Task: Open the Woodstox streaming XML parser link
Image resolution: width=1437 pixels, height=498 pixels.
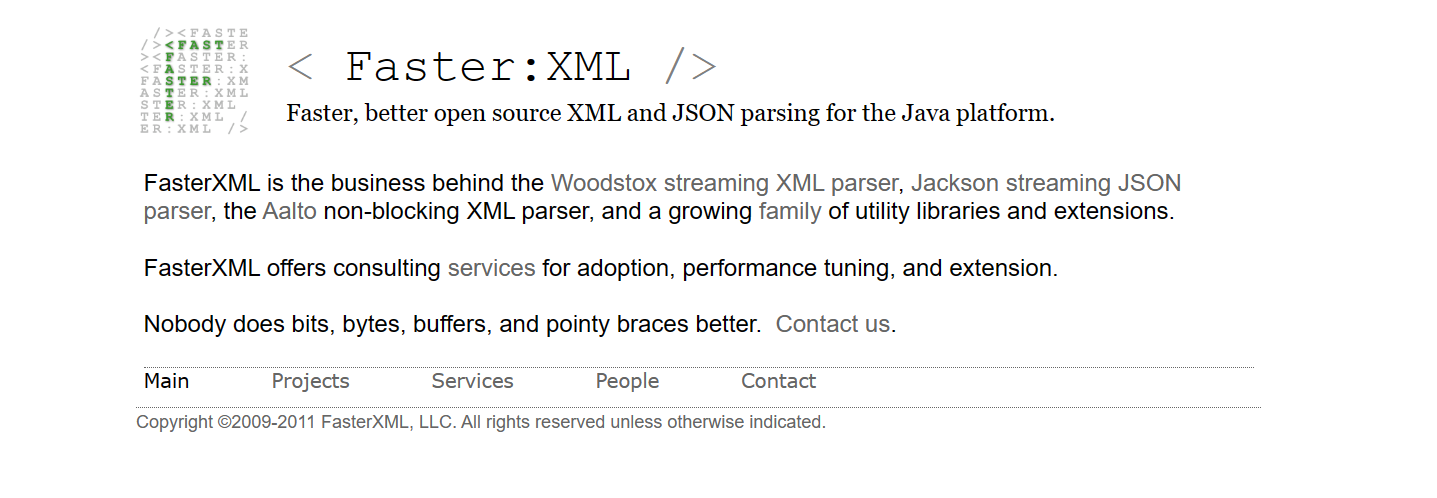Action: tap(724, 183)
